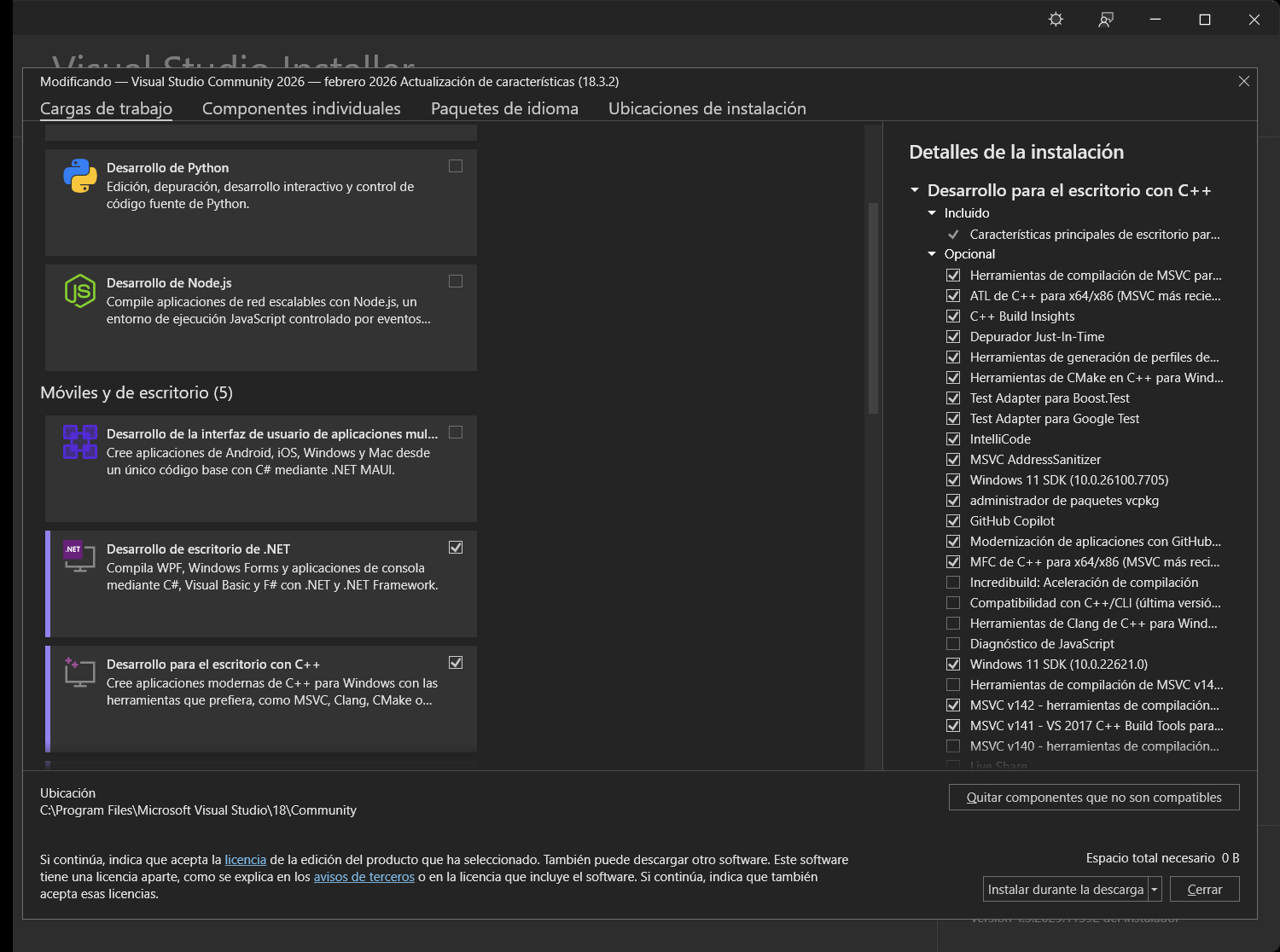Uncheck the GitHub Copilot component
Image resolution: width=1280 pixels, height=952 pixels.
953,521
